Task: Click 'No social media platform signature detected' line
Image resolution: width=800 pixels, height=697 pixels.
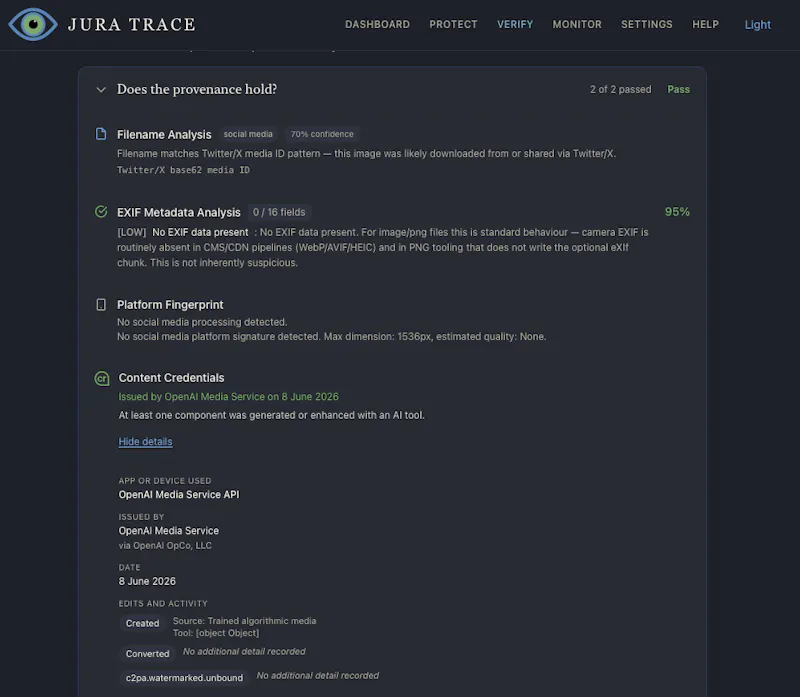Action: coord(332,337)
